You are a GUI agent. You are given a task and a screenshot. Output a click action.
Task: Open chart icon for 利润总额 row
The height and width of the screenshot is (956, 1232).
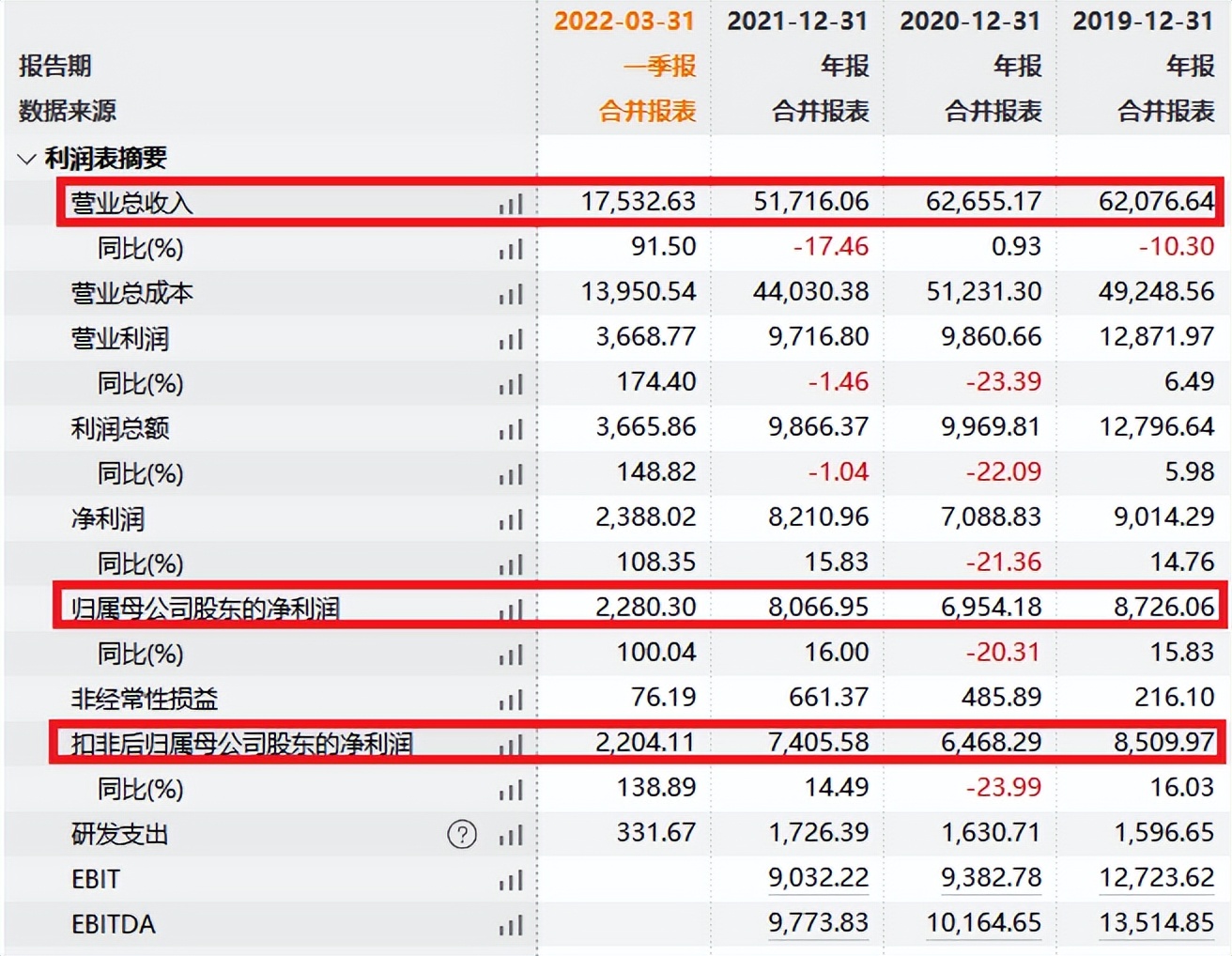511,429
